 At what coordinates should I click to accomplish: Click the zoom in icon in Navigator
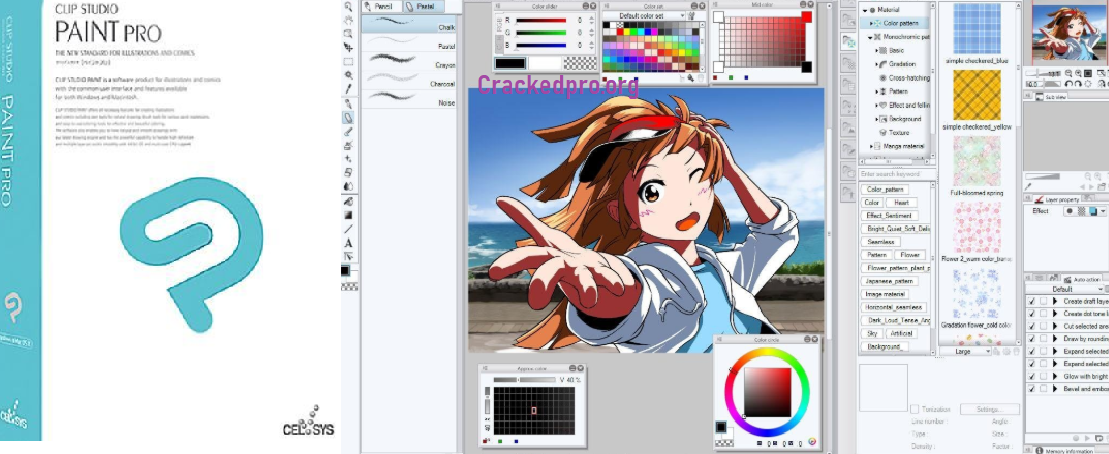click(1079, 74)
